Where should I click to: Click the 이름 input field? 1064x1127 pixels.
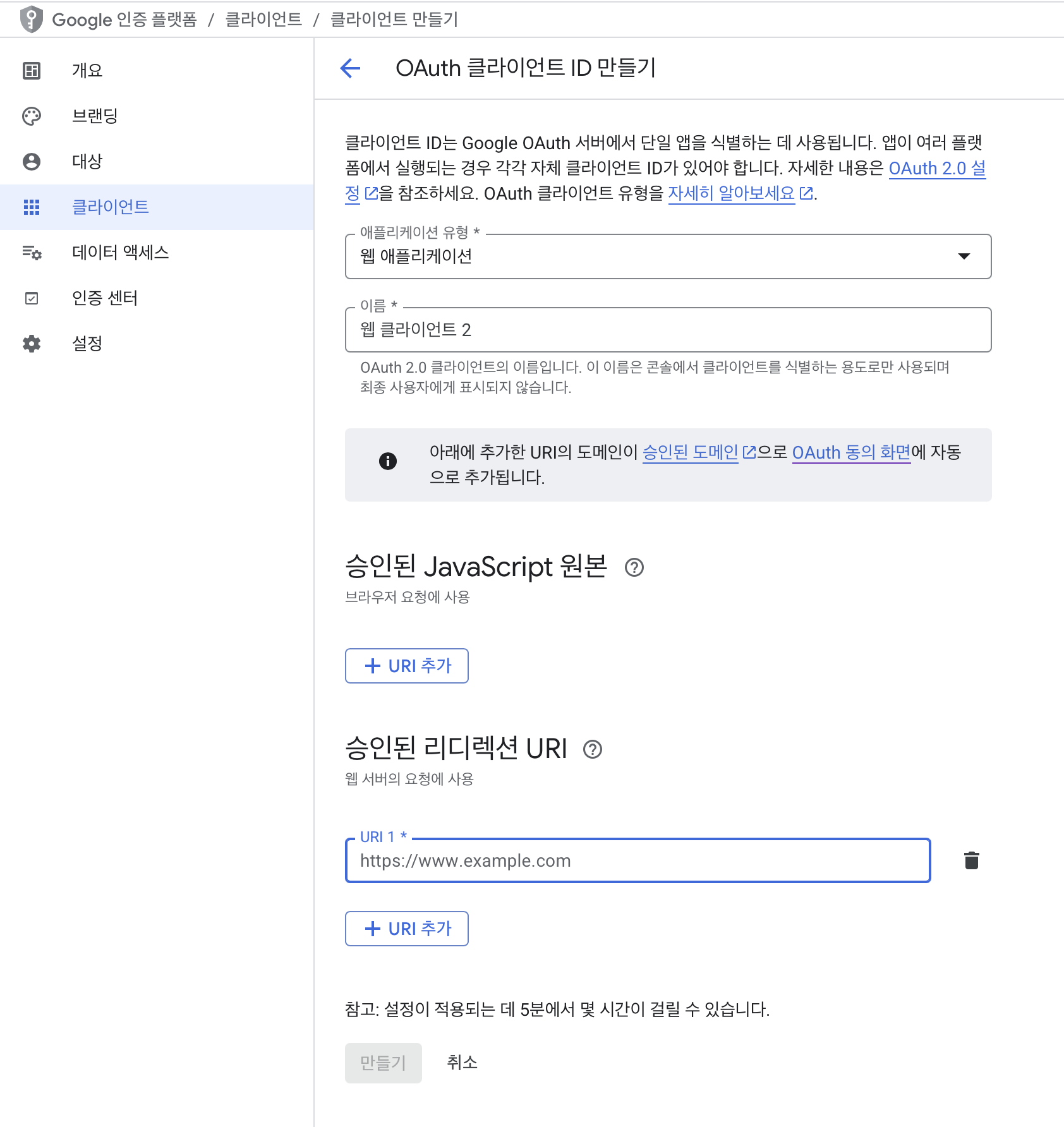point(668,330)
